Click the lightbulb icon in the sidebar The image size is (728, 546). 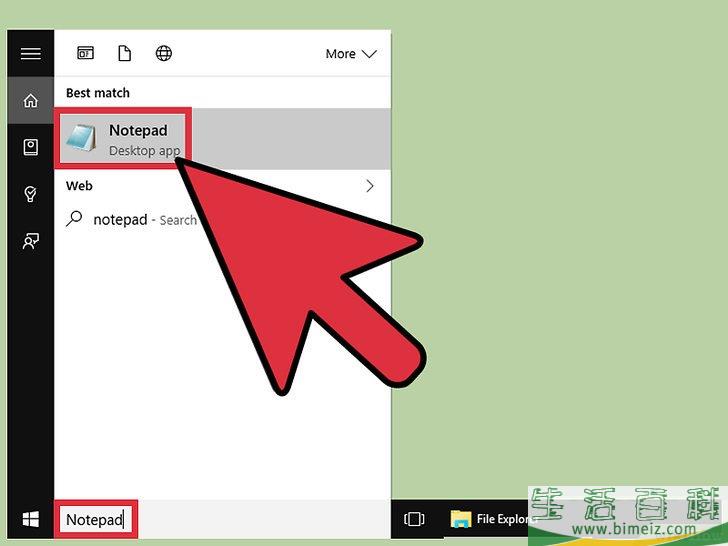point(30,194)
